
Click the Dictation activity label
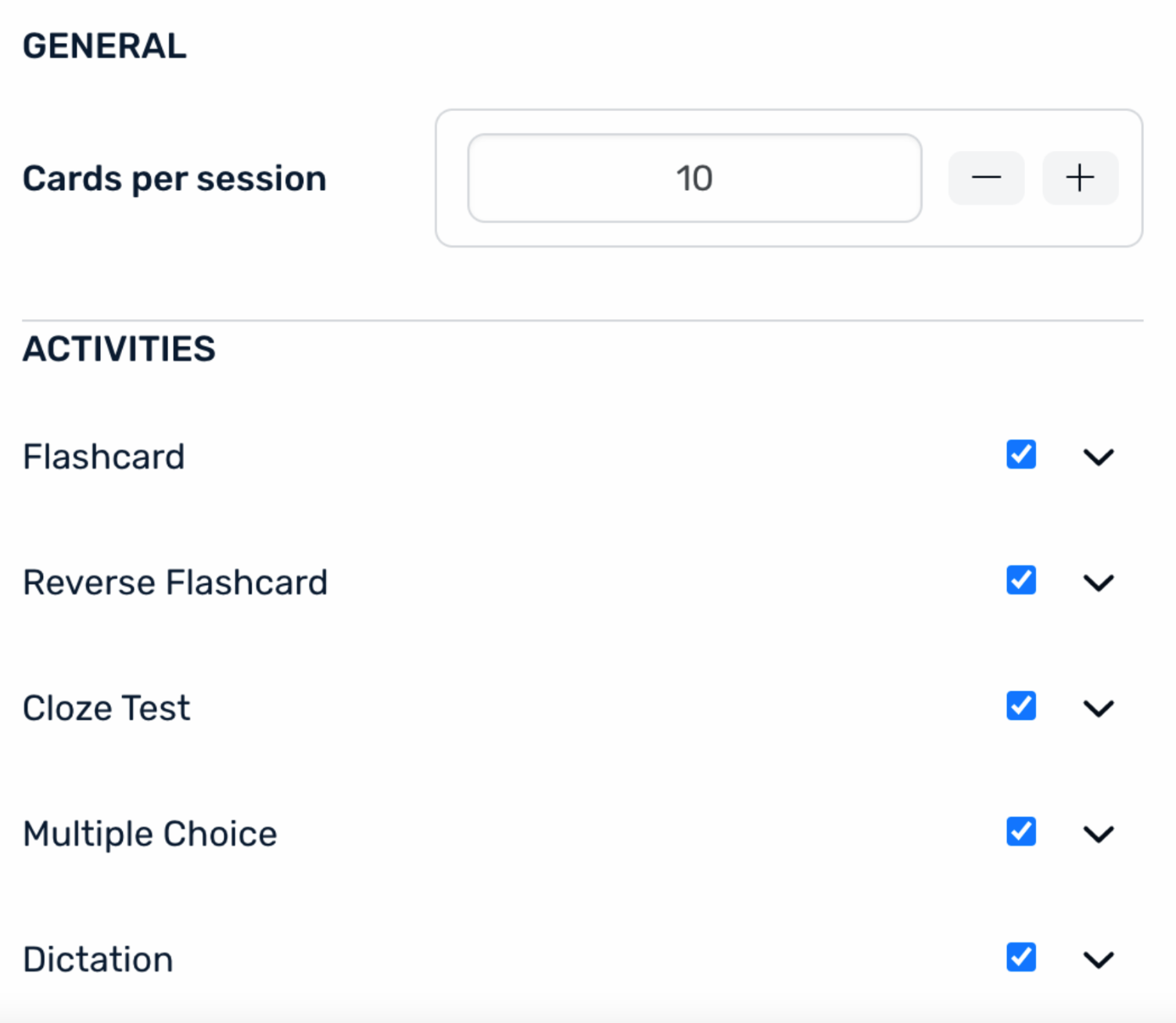pyautogui.click(x=99, y=960)
